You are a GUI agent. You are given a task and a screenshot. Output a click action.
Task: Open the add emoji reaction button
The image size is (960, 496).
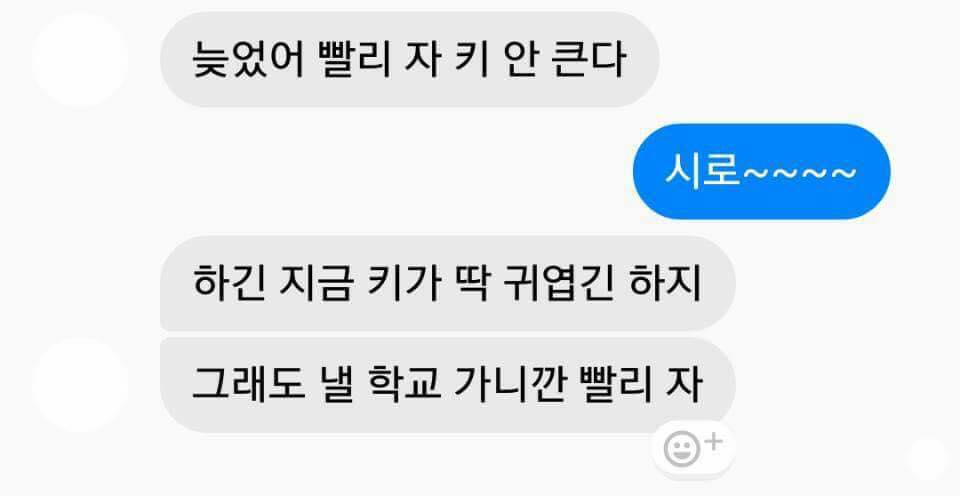(x=693, y=448)
